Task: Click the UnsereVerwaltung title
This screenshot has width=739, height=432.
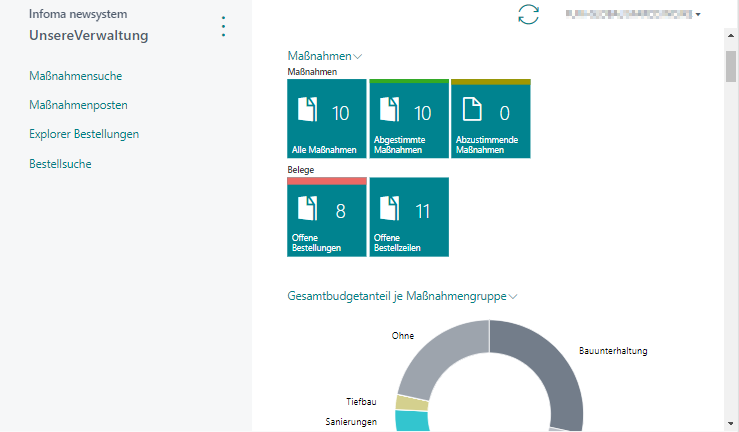Action: coord(89,36)
